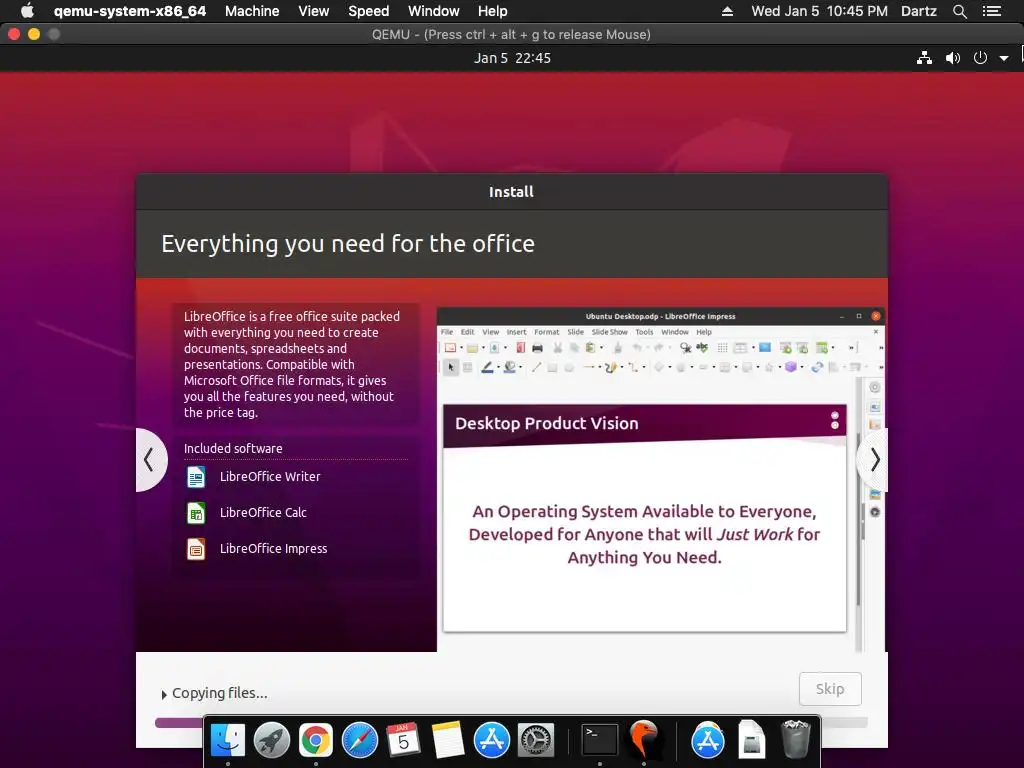Open the QEMU View menu
The width and height of the screenshot is (1024, 768).
(313, 11)
